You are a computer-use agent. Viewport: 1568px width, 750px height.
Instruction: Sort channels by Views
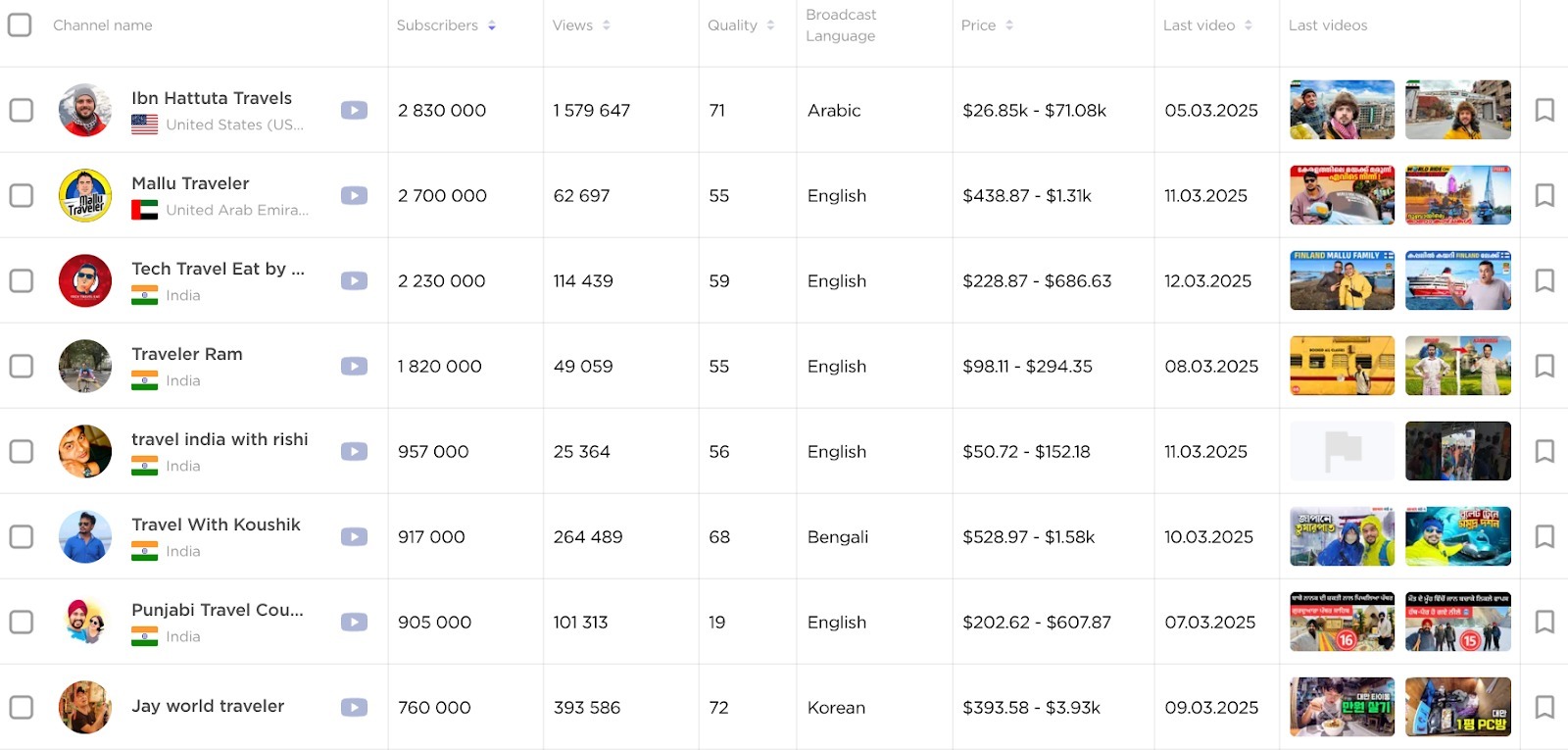click(609, 25)
